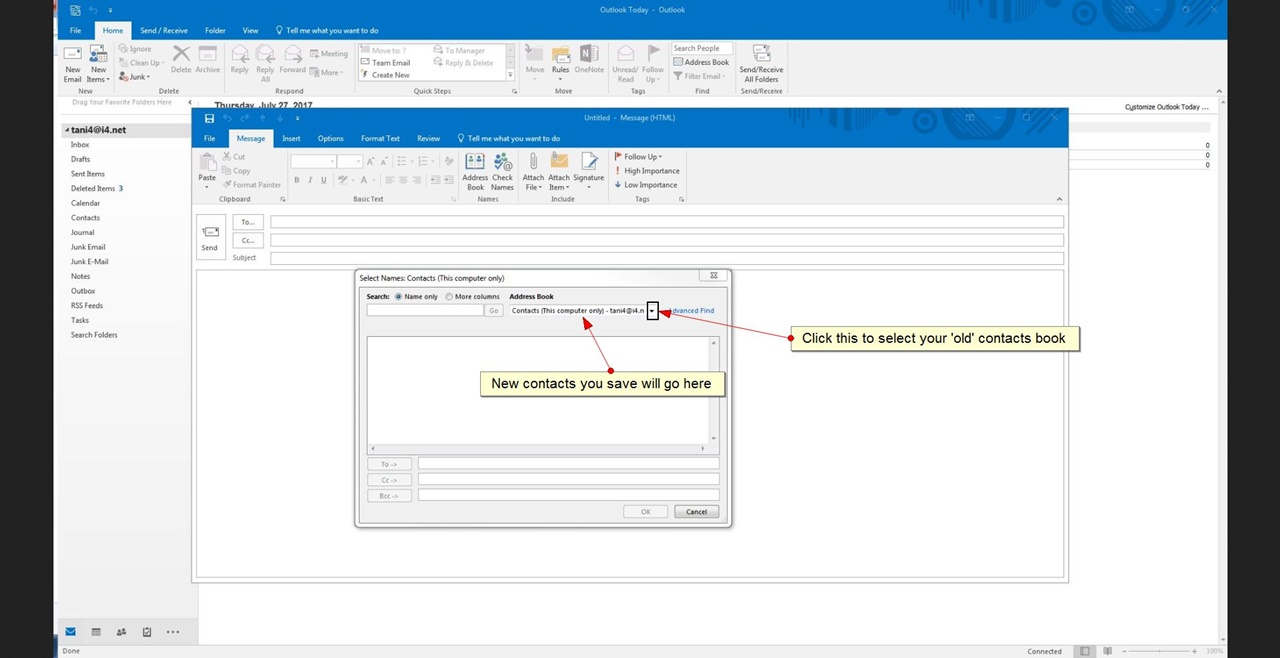Open the Send / Receive tab in Outlook
Viewport: 1280px width, 658px height.
(x=164, y=31)
